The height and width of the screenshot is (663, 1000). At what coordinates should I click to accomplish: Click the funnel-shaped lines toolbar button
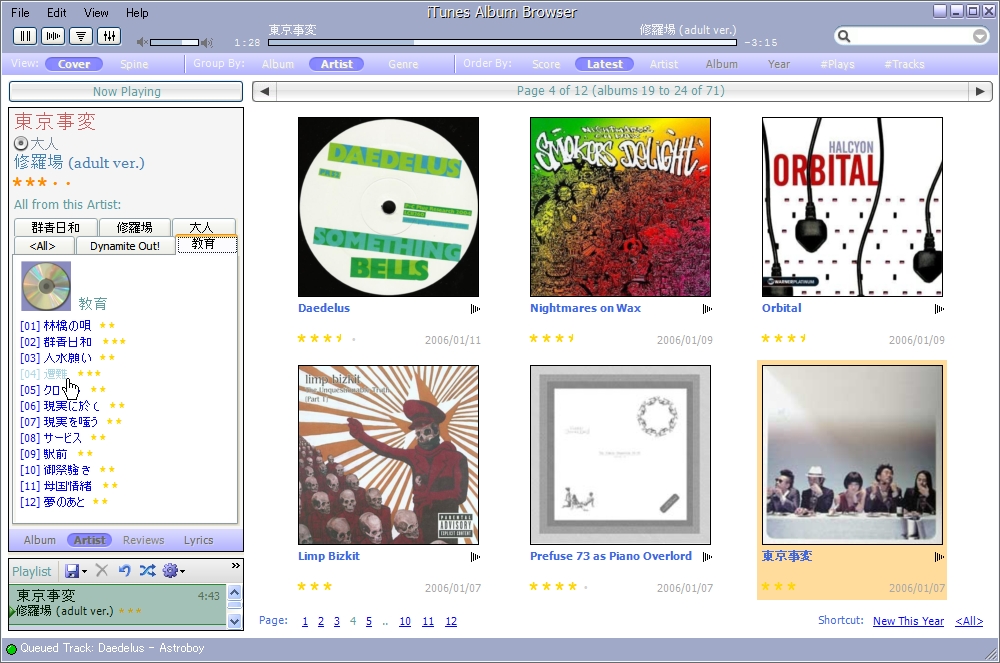pyautogui.click(x=81, y=36)
